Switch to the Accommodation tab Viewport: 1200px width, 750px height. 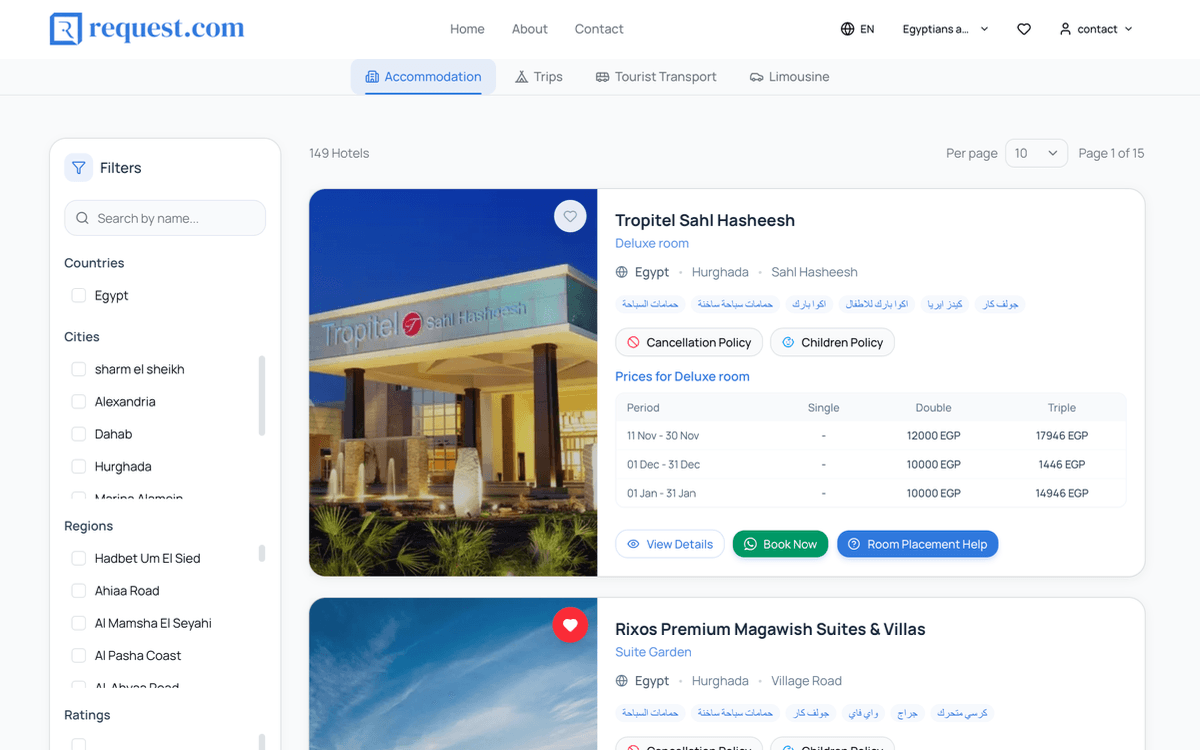[423, 77]
